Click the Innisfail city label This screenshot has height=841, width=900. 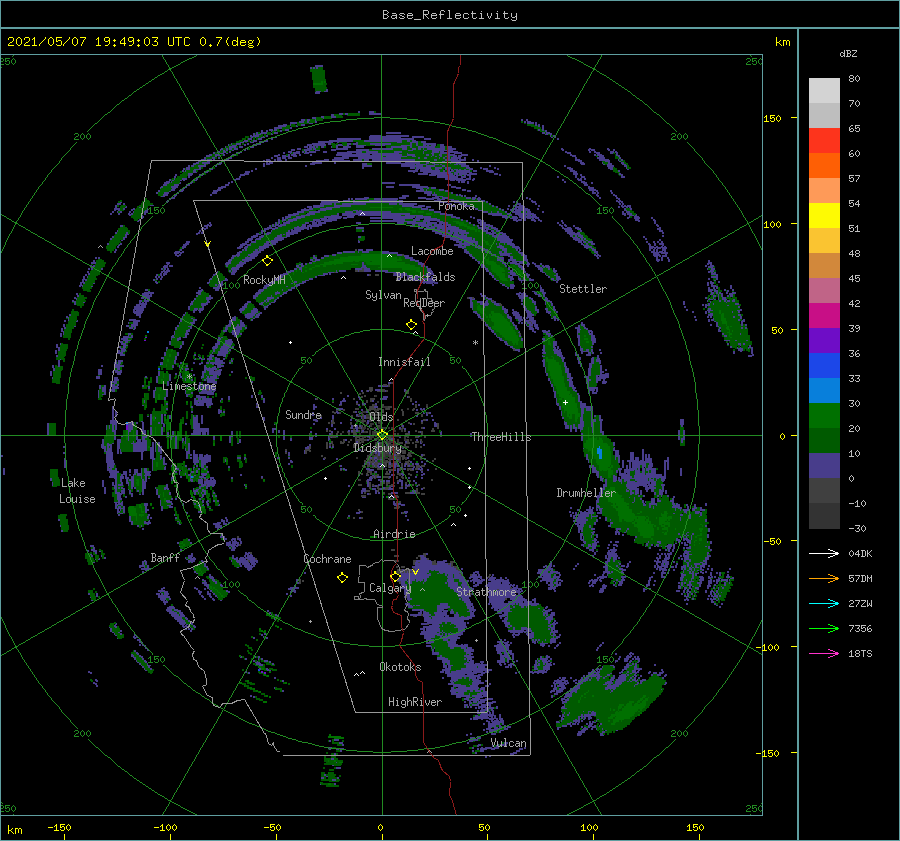click(404, 362)
